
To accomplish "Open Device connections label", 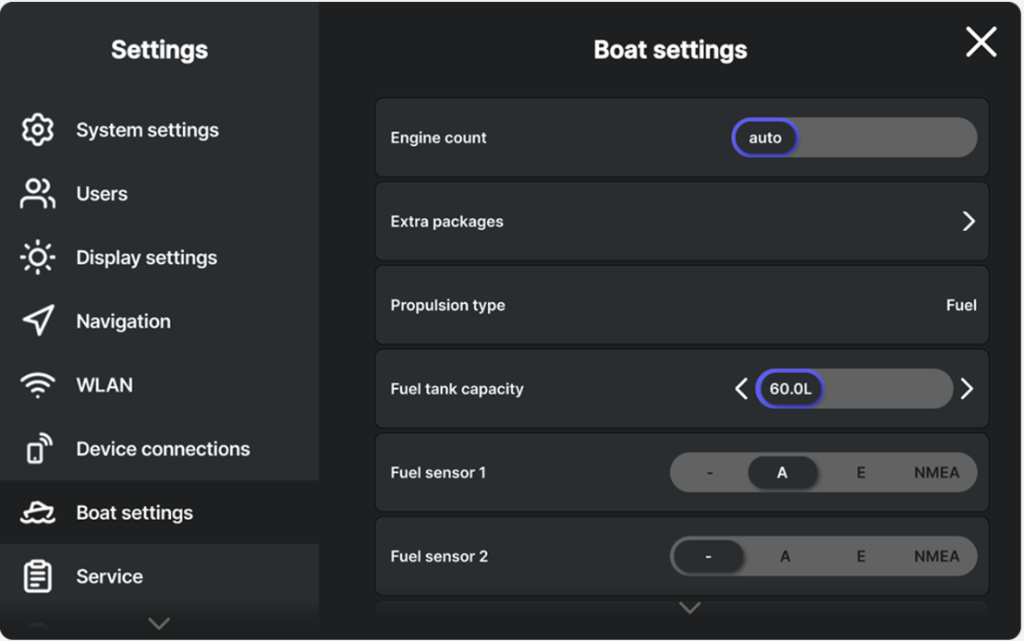I will (x=163, y=449).
